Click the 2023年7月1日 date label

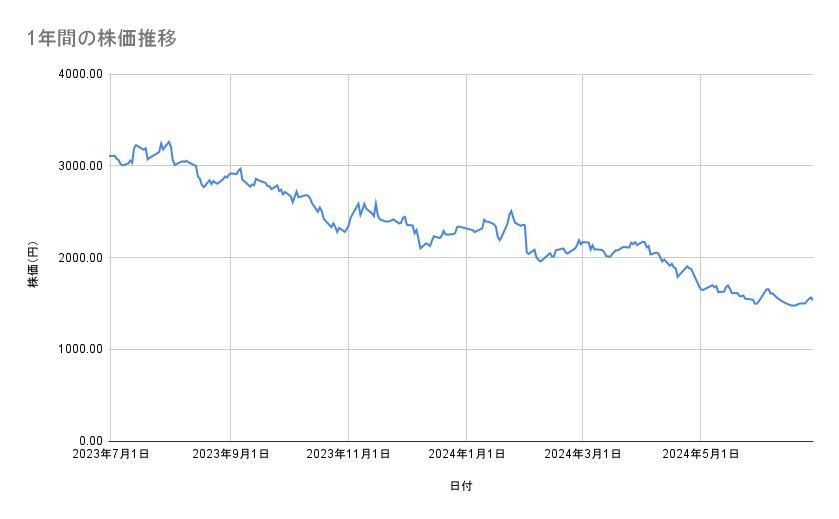pyautogui.click(x=110, y=455)
